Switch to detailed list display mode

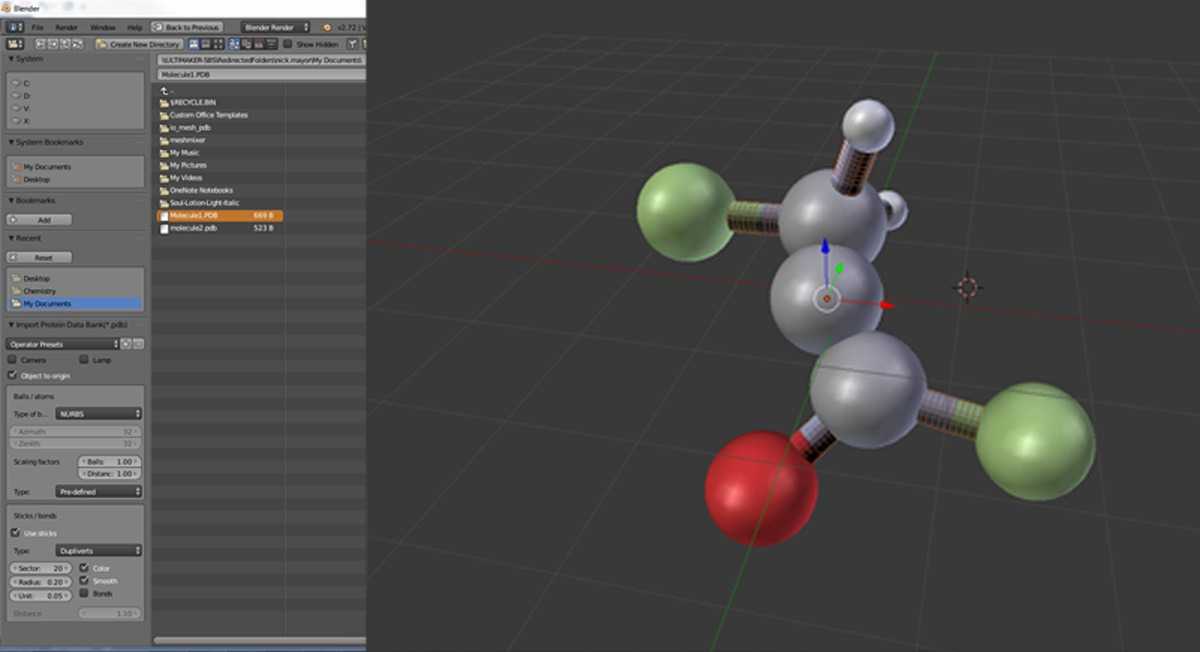(x=206, y=44)
